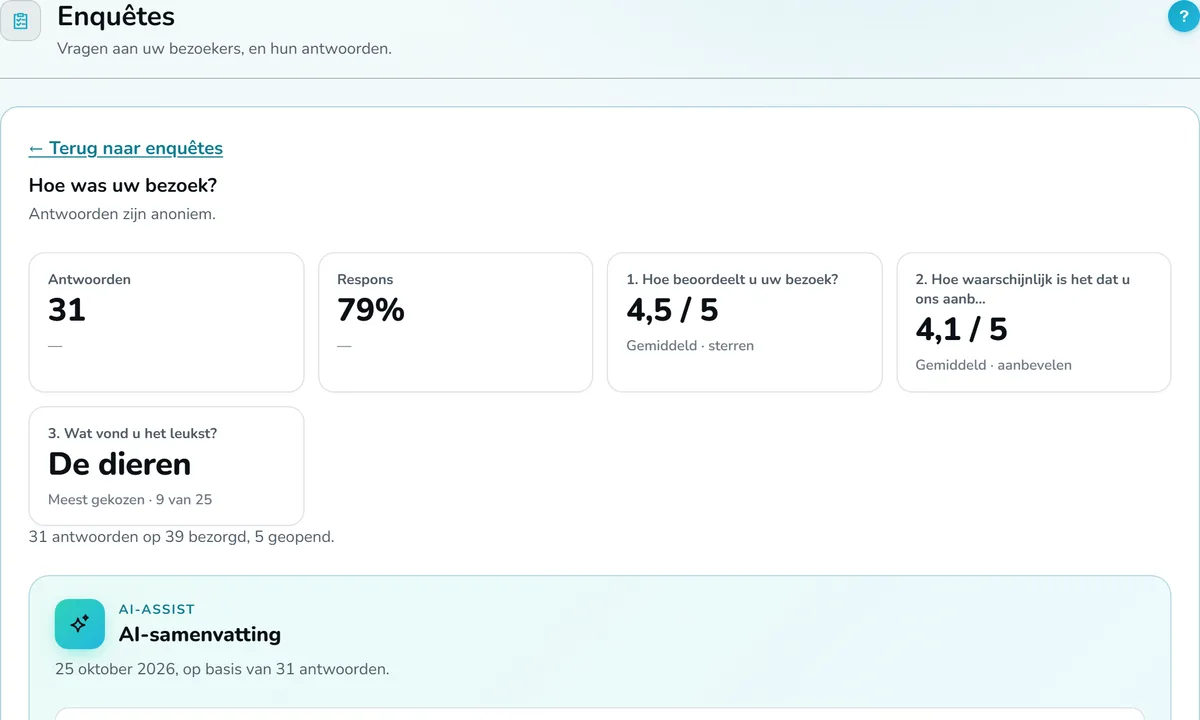Click 'Vragen aan uw bezoekers' subtitle
This screenshot has width=1200, height=720.
tap(224, 48)
